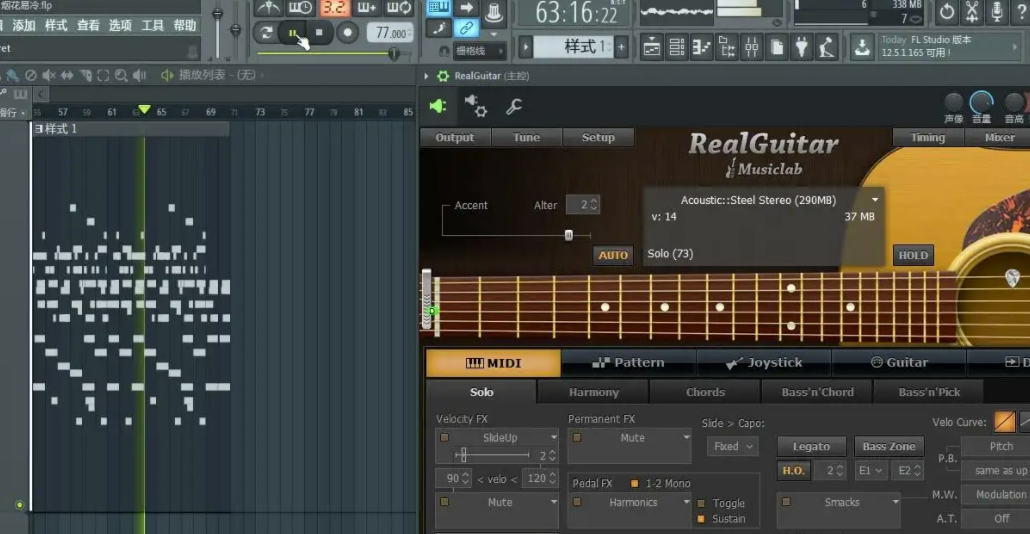Open the Mixer view icon
The width and height of the screenshot is (1030, 534).
coord(751,47)
